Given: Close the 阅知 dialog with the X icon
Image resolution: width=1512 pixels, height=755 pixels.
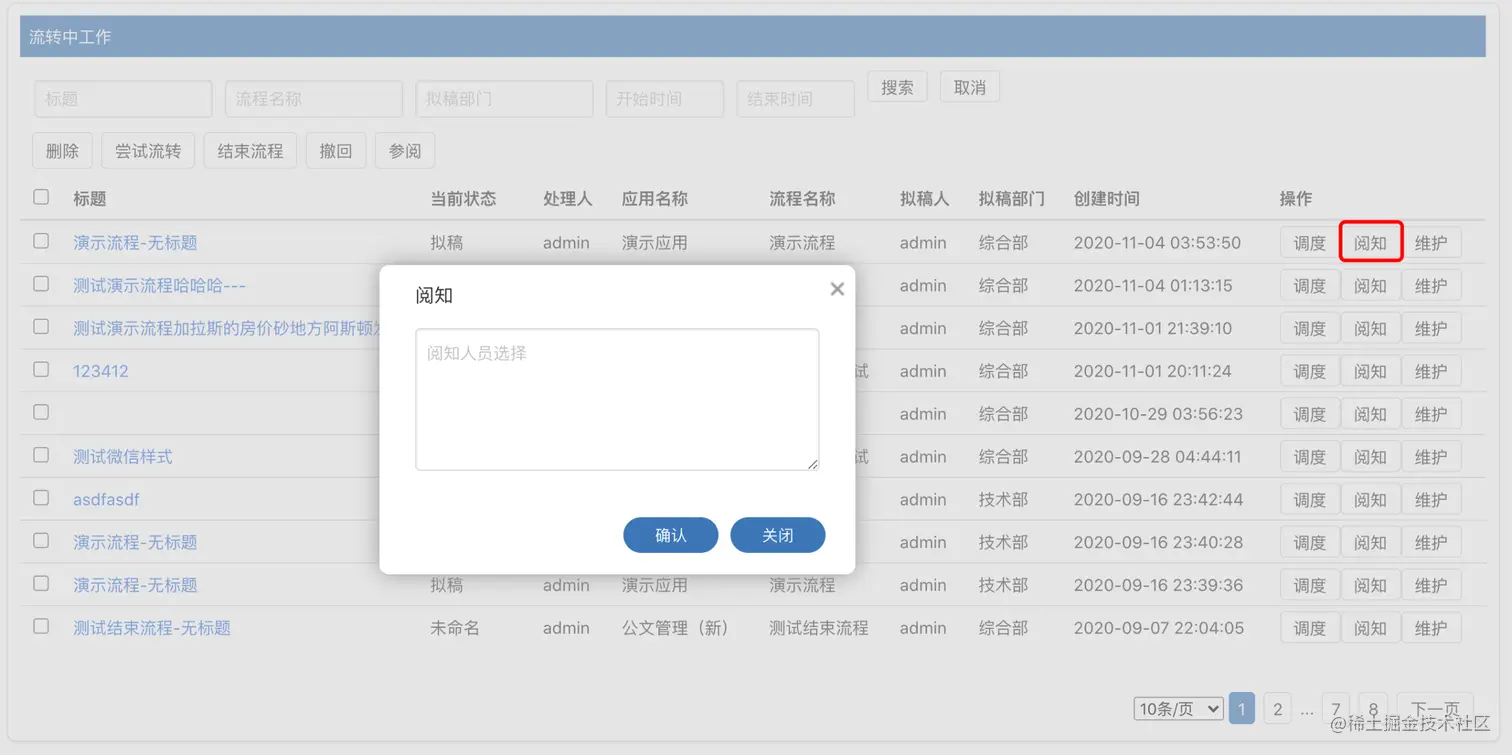Looking at the screenshot, I should [x=837, y=289].
